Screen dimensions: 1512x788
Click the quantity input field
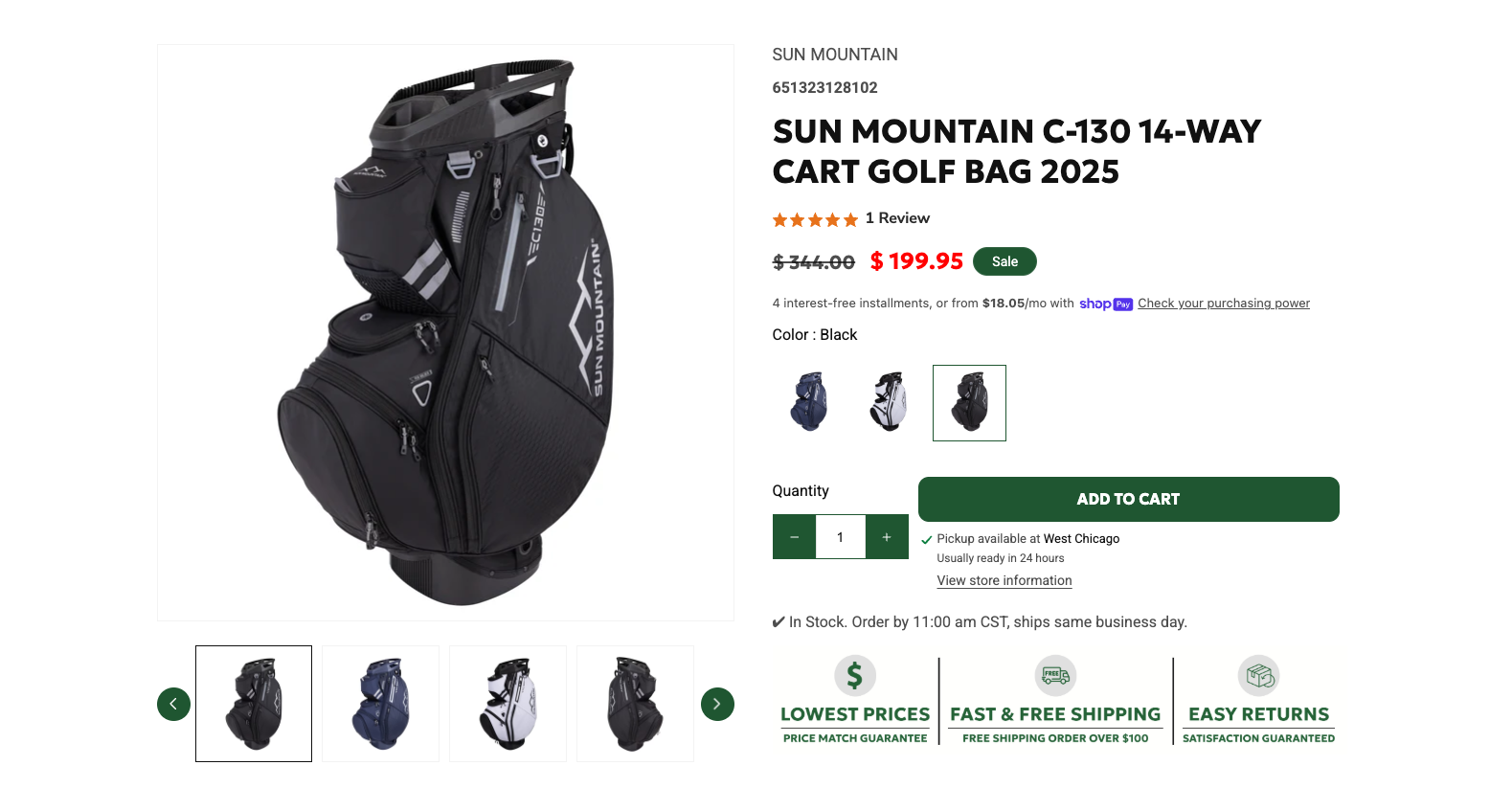[840, 537]
